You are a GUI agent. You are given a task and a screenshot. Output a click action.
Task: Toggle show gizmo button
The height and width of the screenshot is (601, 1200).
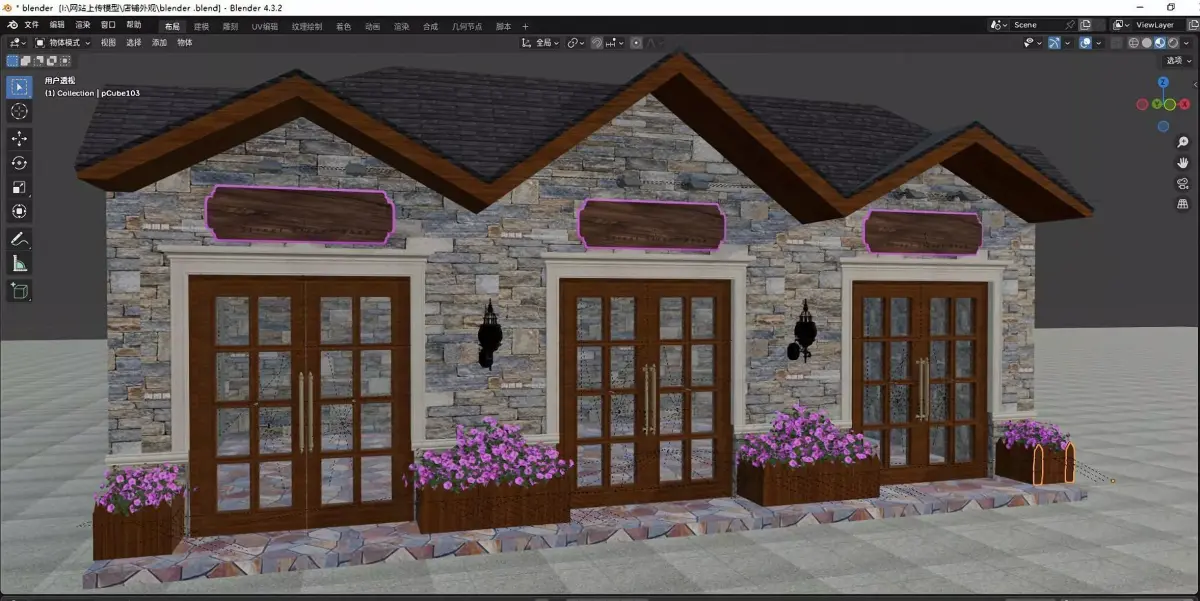(1054, 43)
